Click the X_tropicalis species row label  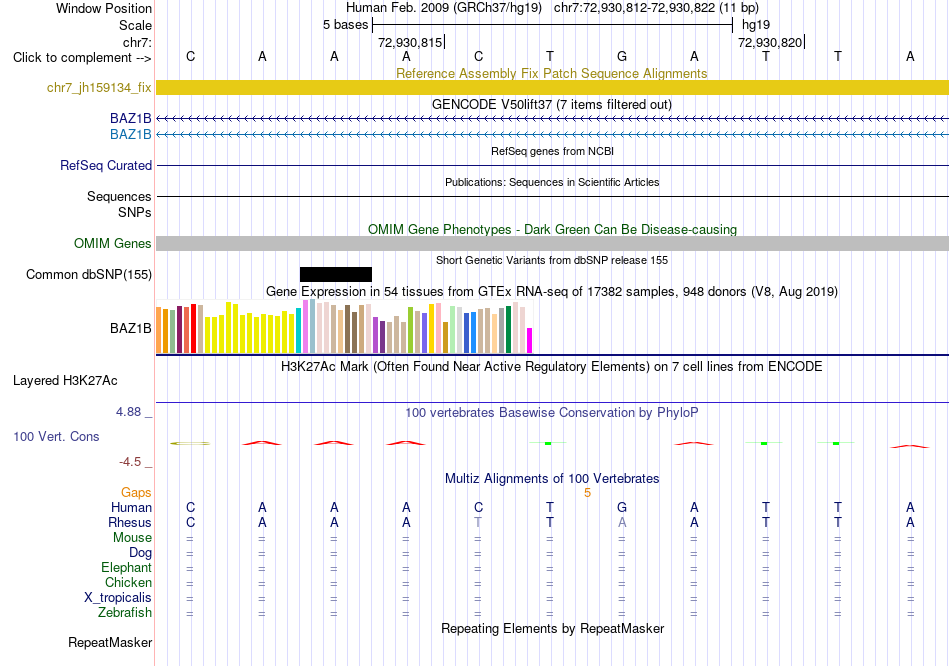coord(118,598)
